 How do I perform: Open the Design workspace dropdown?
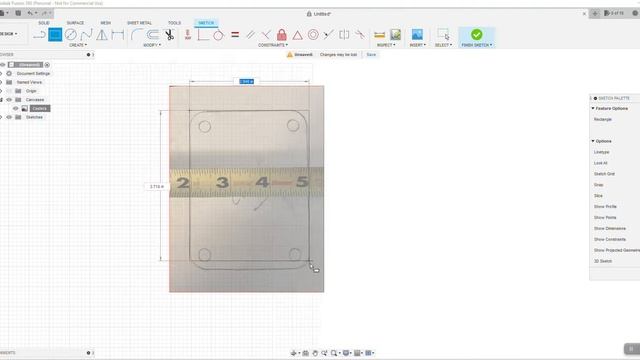click(x=9, y=34)
